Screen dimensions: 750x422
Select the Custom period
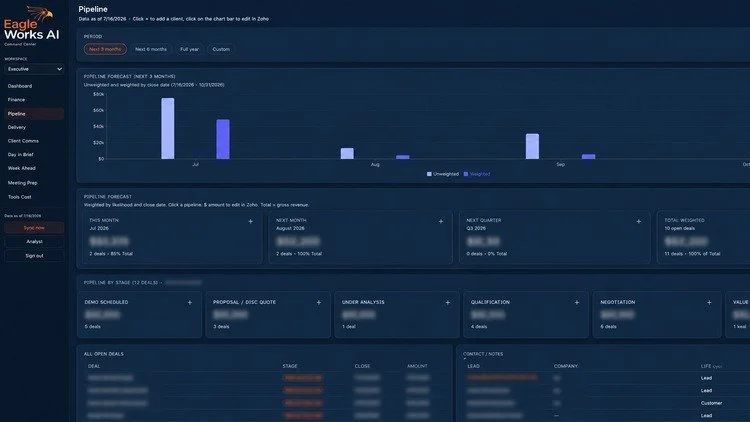pyautogui.click(x=221, y=49)
